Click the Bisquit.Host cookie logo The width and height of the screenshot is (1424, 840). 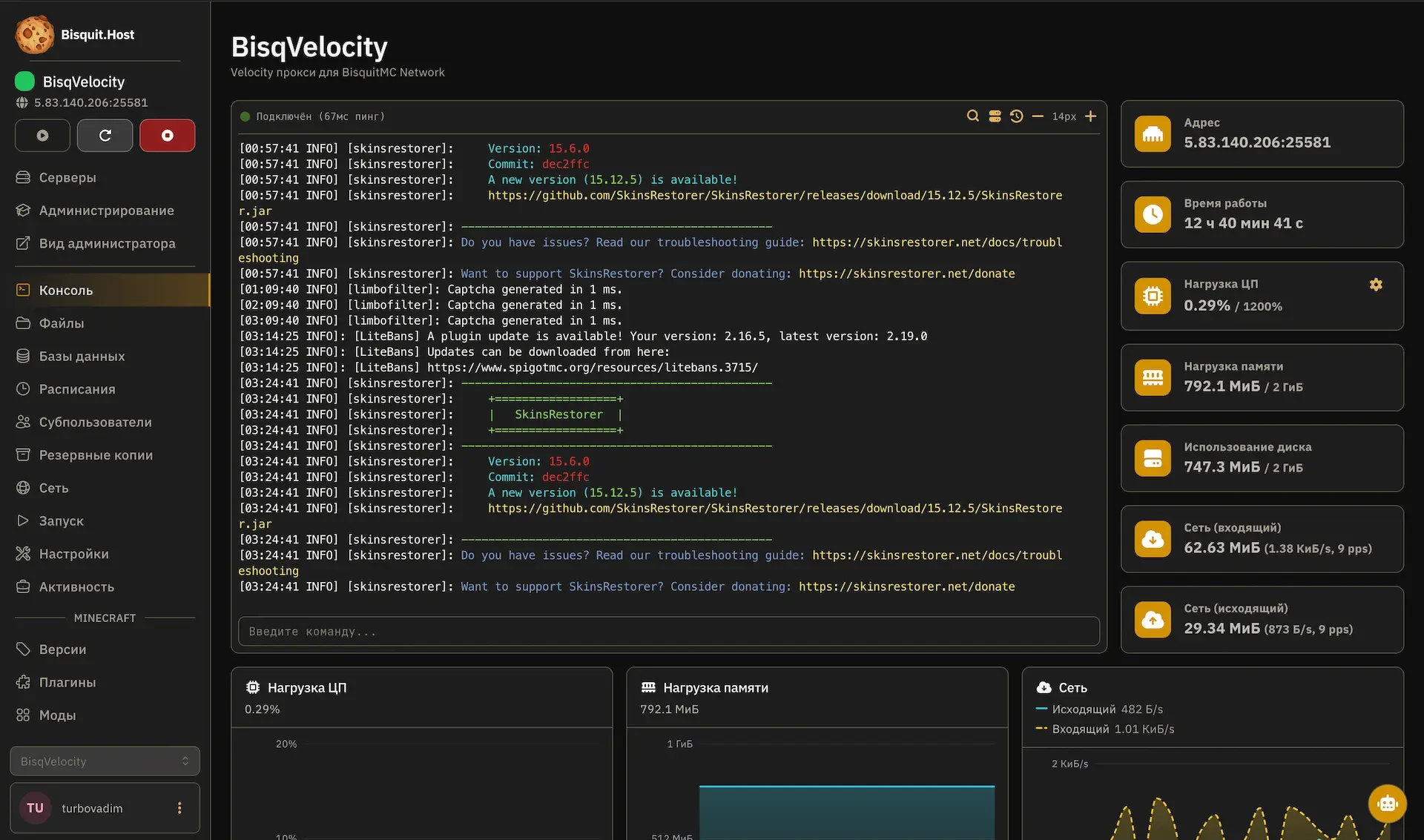pos(35,35)
